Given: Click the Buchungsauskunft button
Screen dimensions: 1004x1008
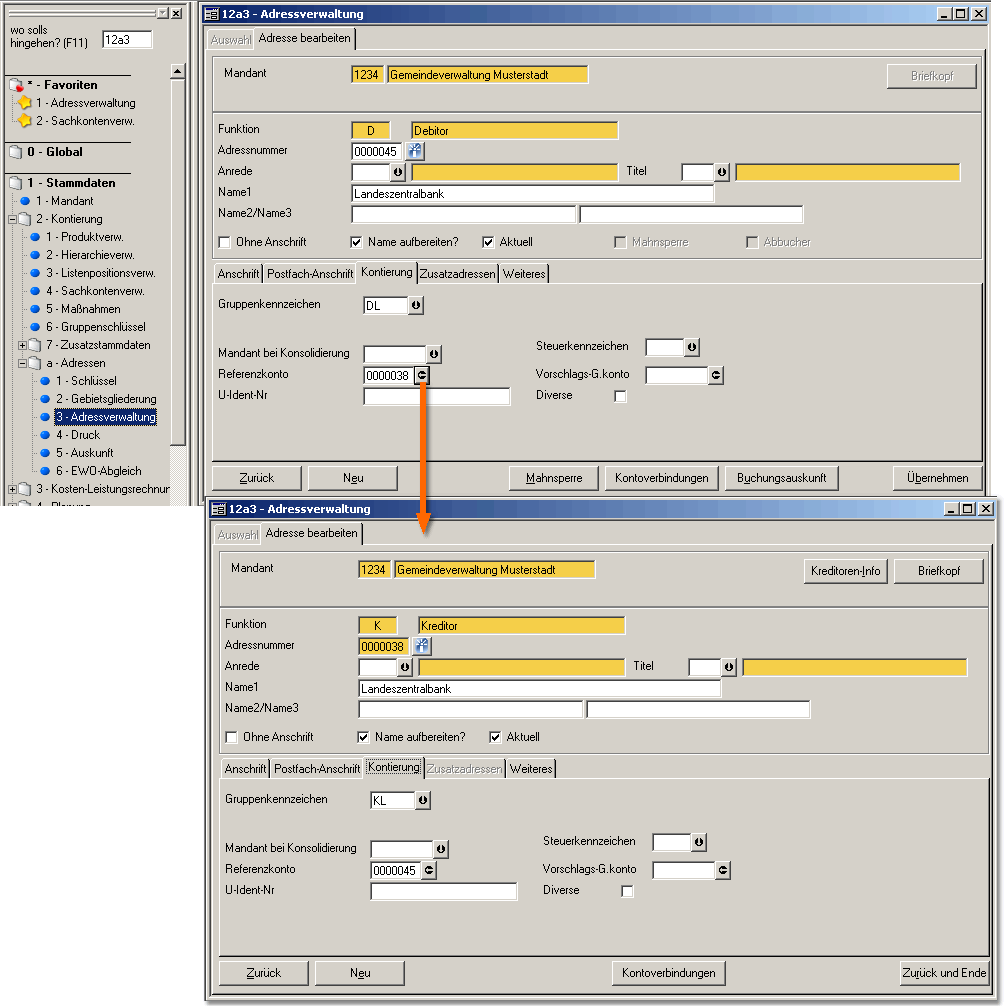Looking at the screenshot, I should (x=781, y=478).
